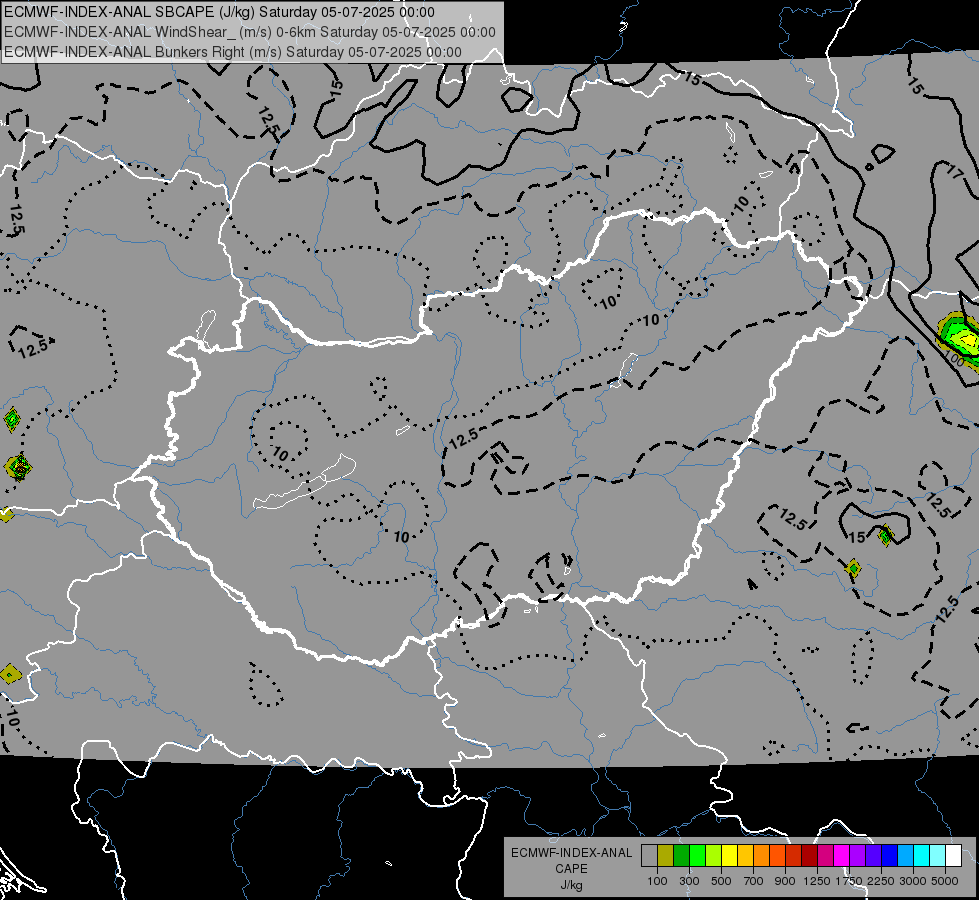979x900 pixels.
Task: Click the CAPE label in the legend
Action: 571,869
